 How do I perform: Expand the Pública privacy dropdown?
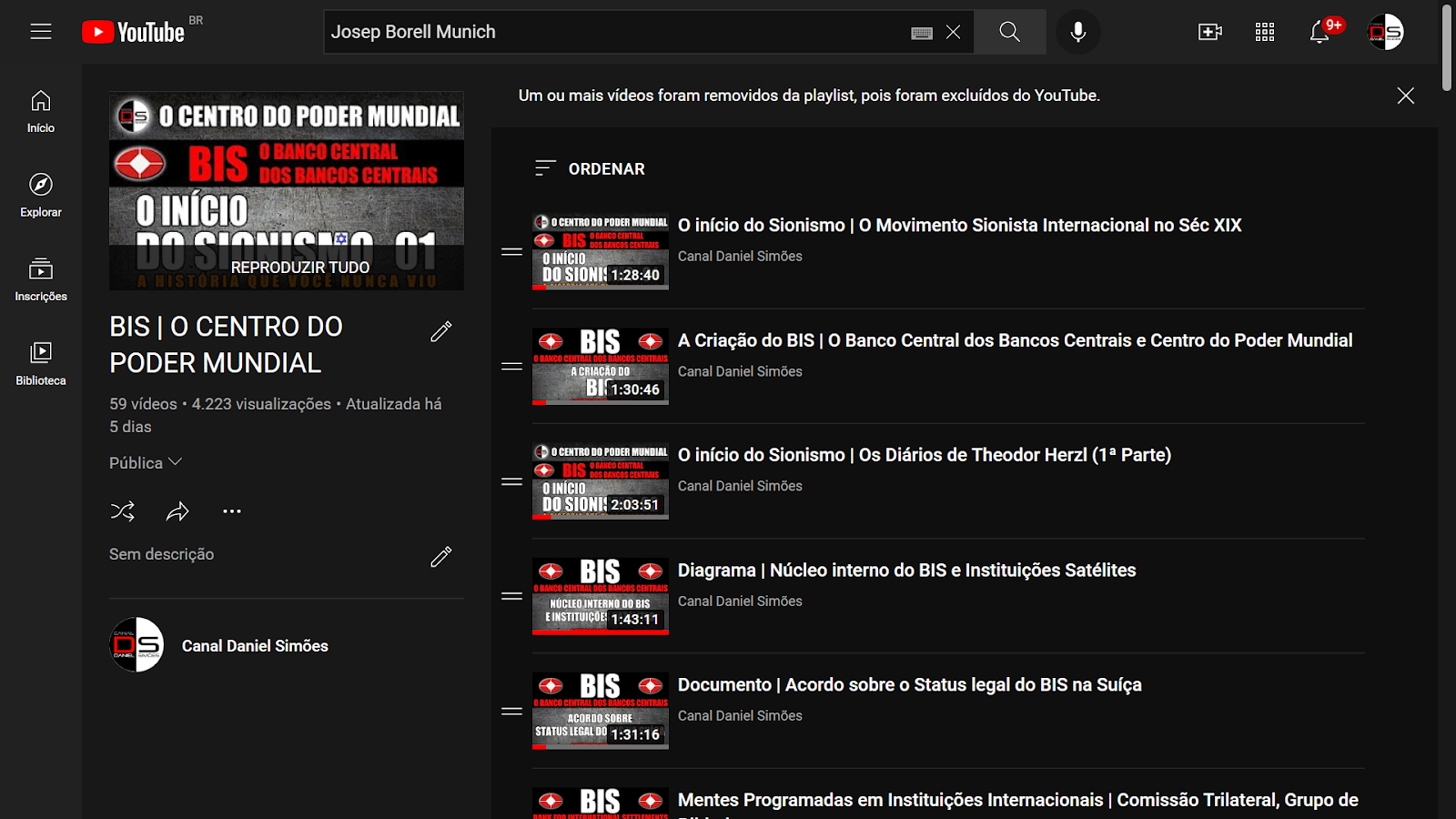click(146, 462)
